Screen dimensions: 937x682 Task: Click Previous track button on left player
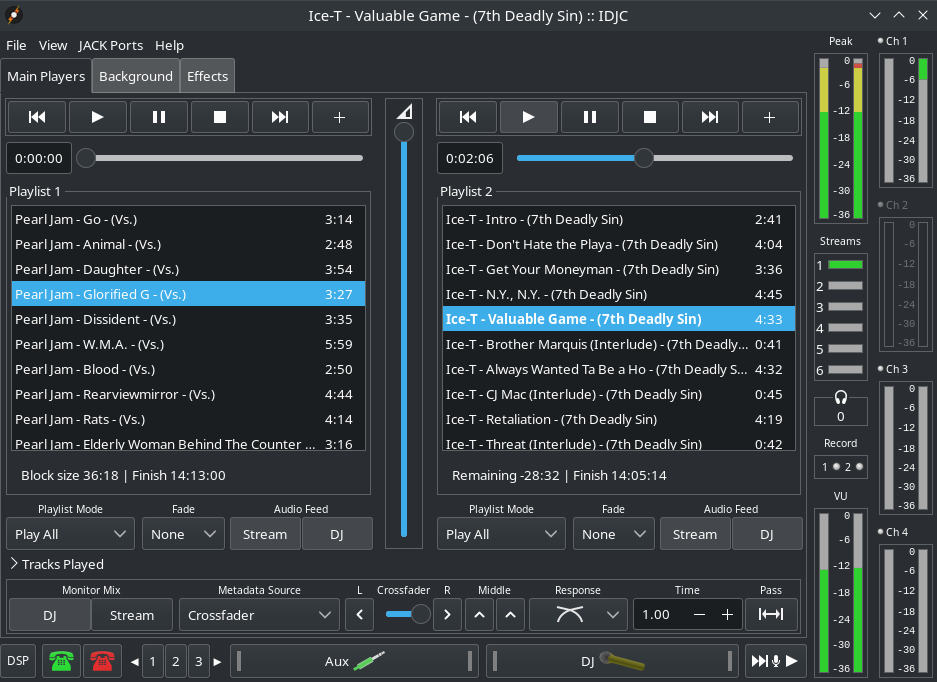(x=37, y=117)
